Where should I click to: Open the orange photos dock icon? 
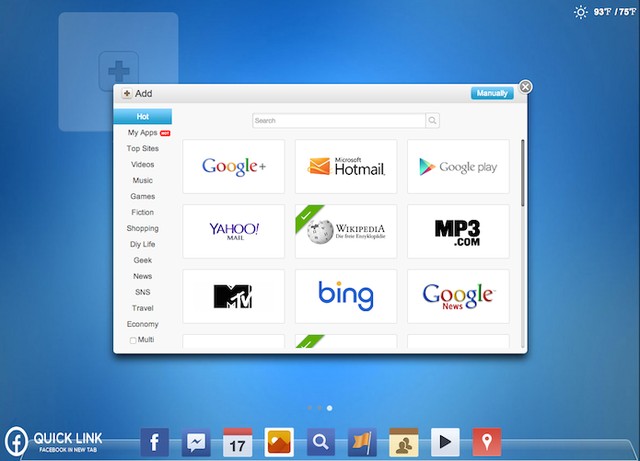tap(279, 442)
